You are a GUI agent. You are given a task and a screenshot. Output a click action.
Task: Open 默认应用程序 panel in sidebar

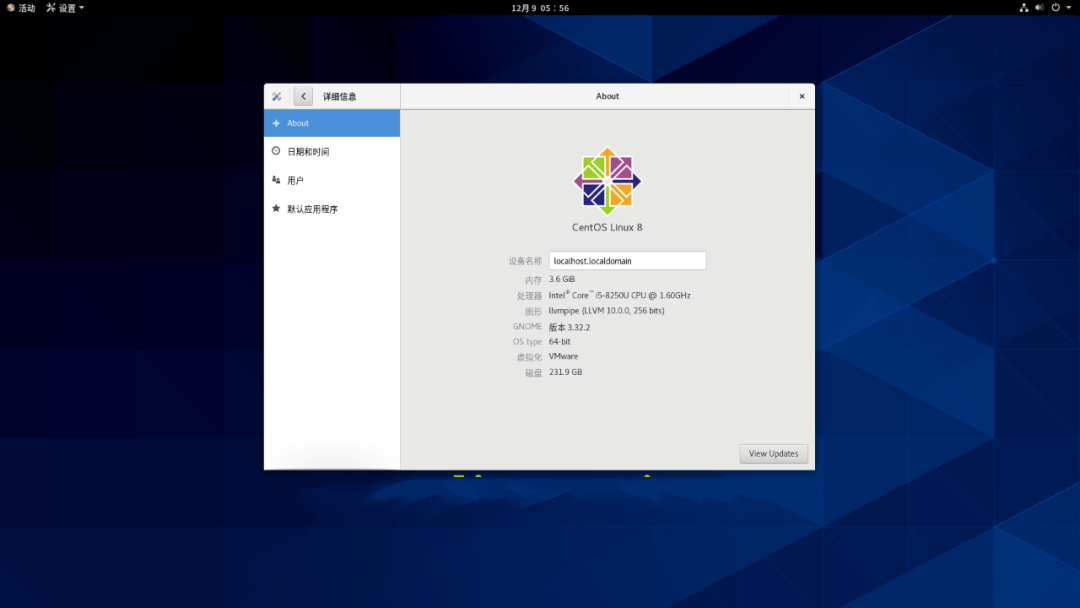pos(331,209)
